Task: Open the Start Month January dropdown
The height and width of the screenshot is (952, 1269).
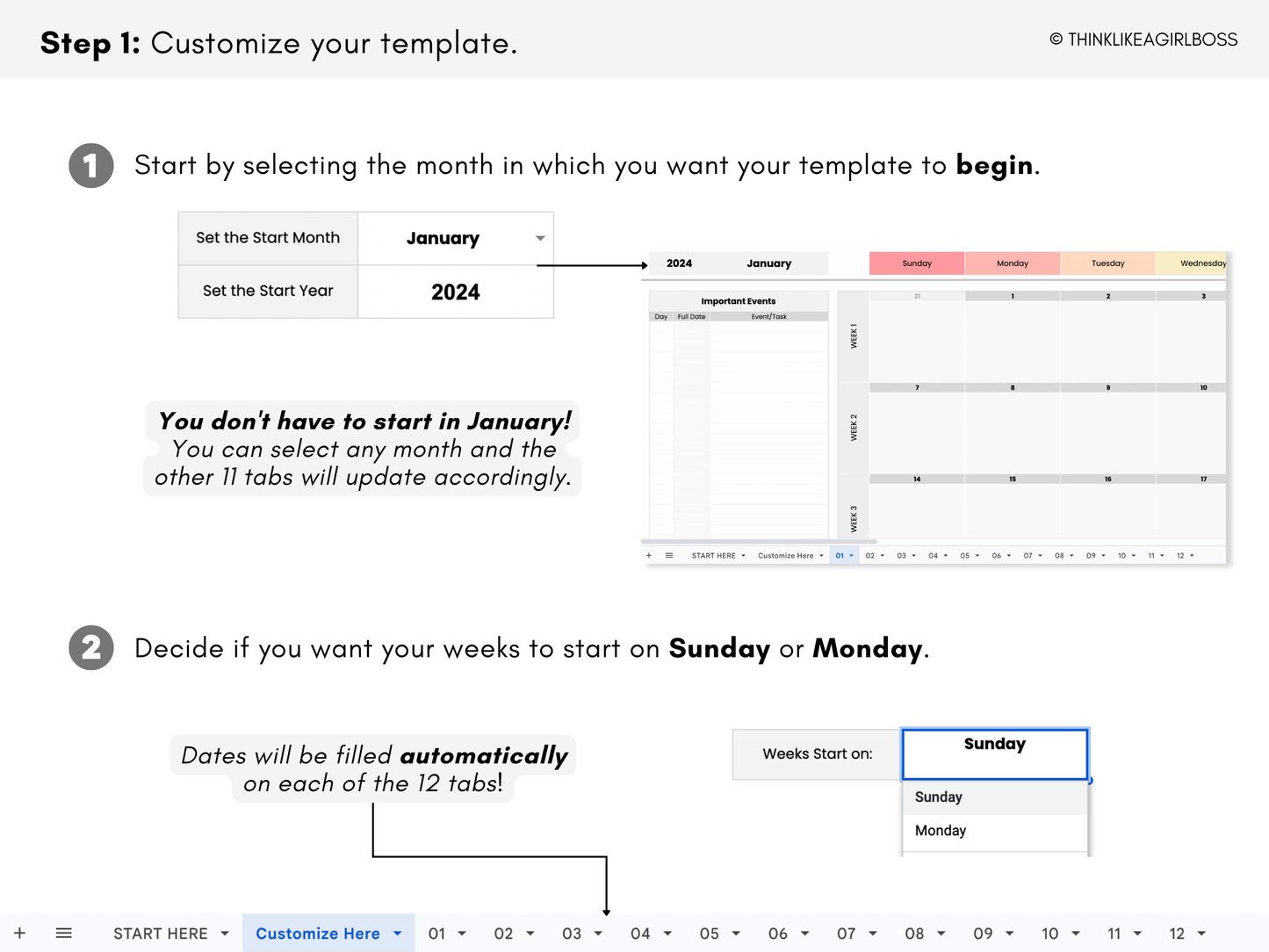Action: [x=539, y=237]
